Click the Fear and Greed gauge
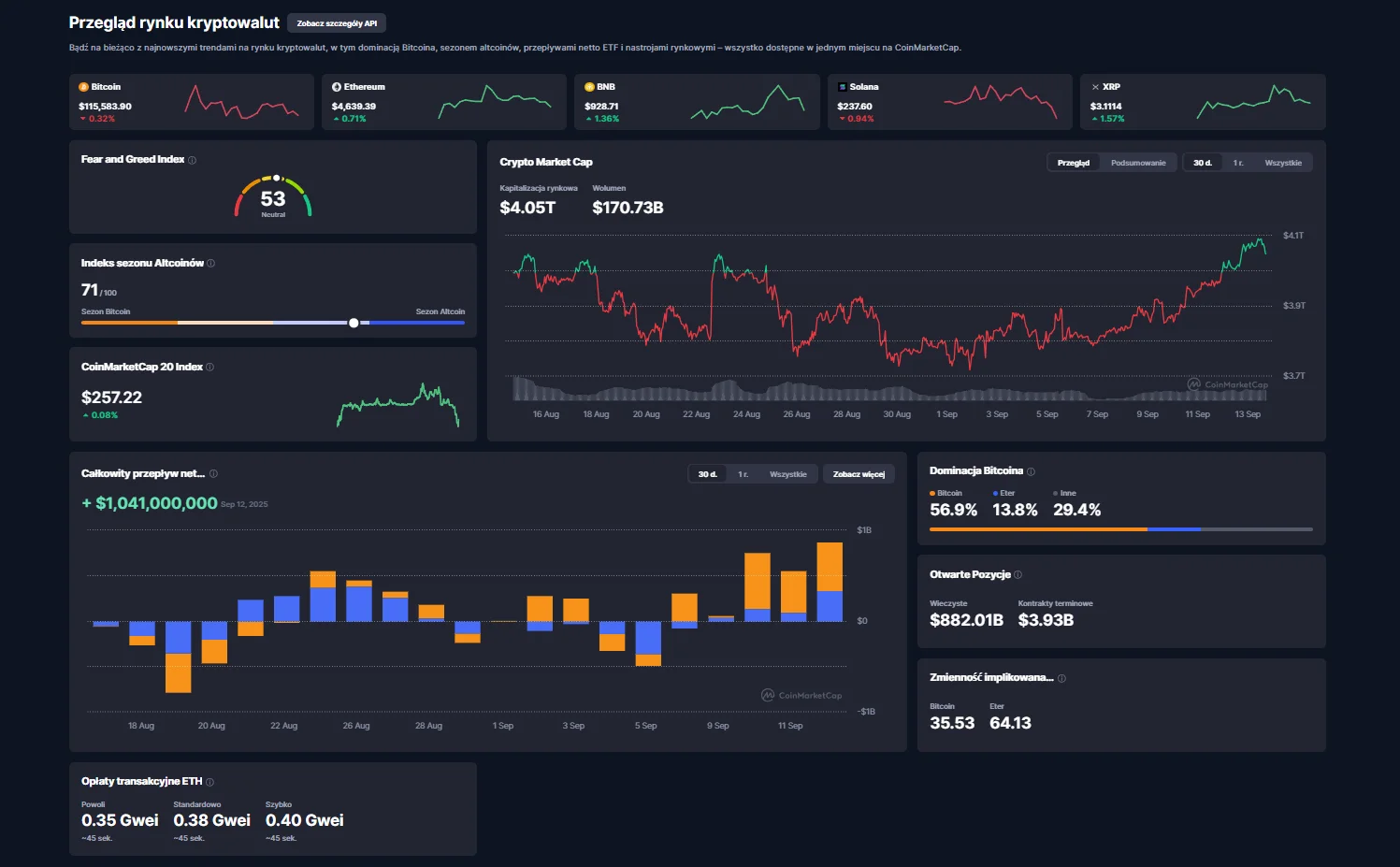 (273, 196)
